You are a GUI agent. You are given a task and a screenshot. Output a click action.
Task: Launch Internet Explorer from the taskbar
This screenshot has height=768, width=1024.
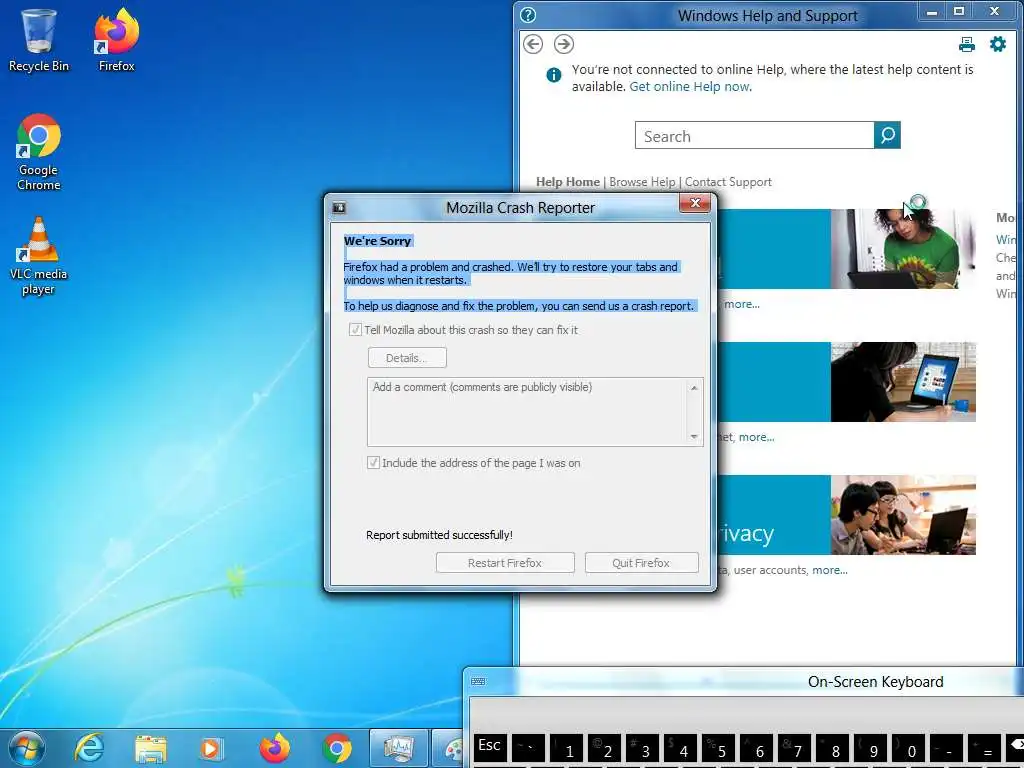(89, 748)
